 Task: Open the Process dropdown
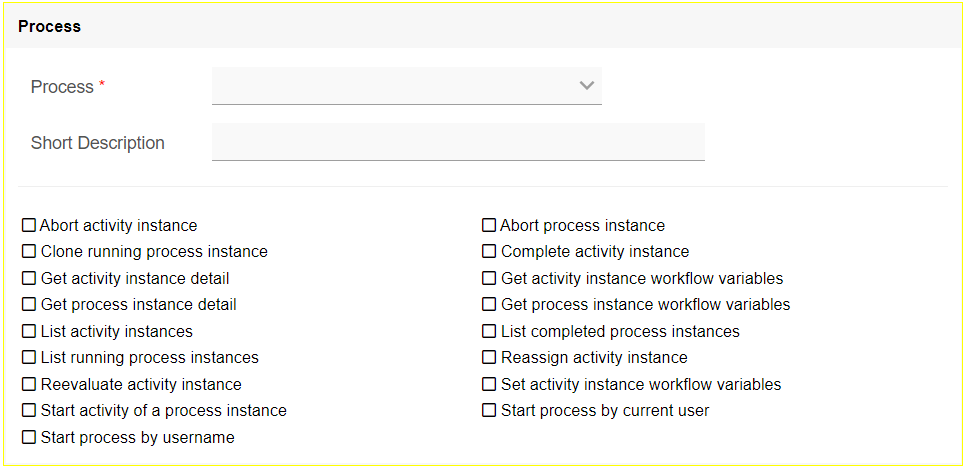(406, 86)
